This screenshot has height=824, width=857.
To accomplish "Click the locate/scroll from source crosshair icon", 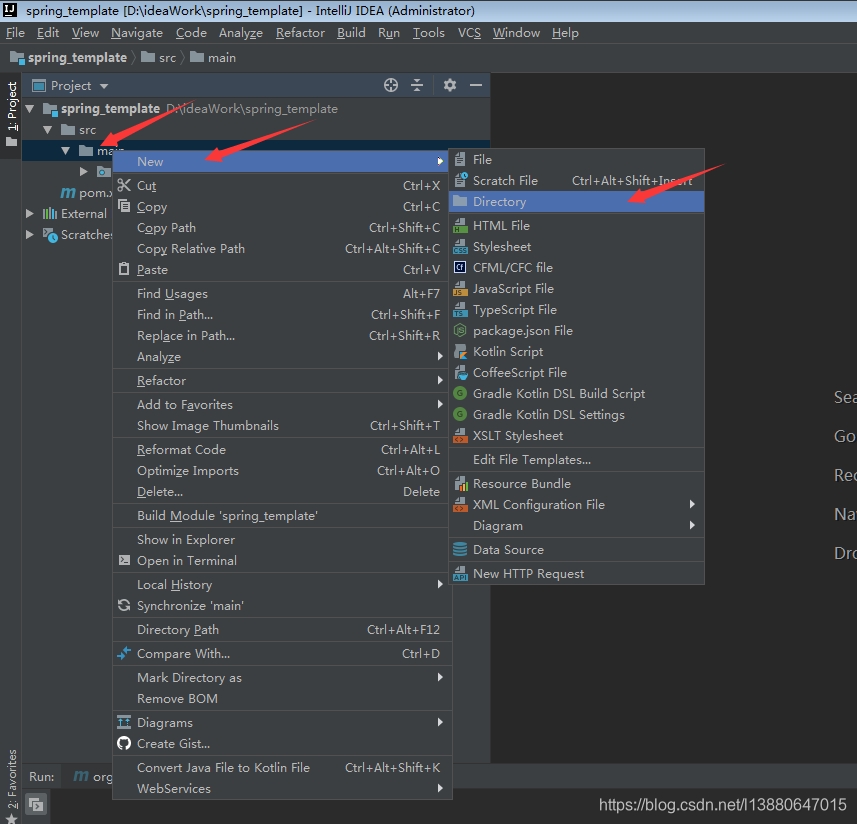I will coord(391,85).
